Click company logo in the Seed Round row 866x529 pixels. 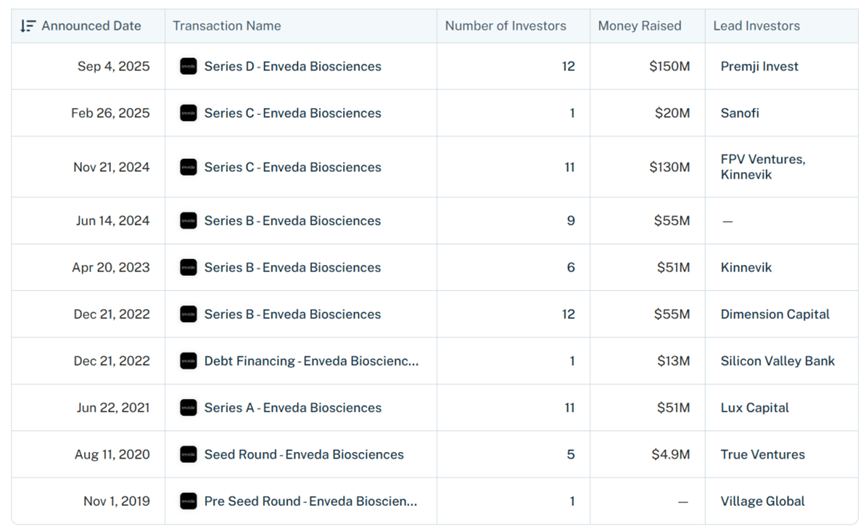coord(188,454)
